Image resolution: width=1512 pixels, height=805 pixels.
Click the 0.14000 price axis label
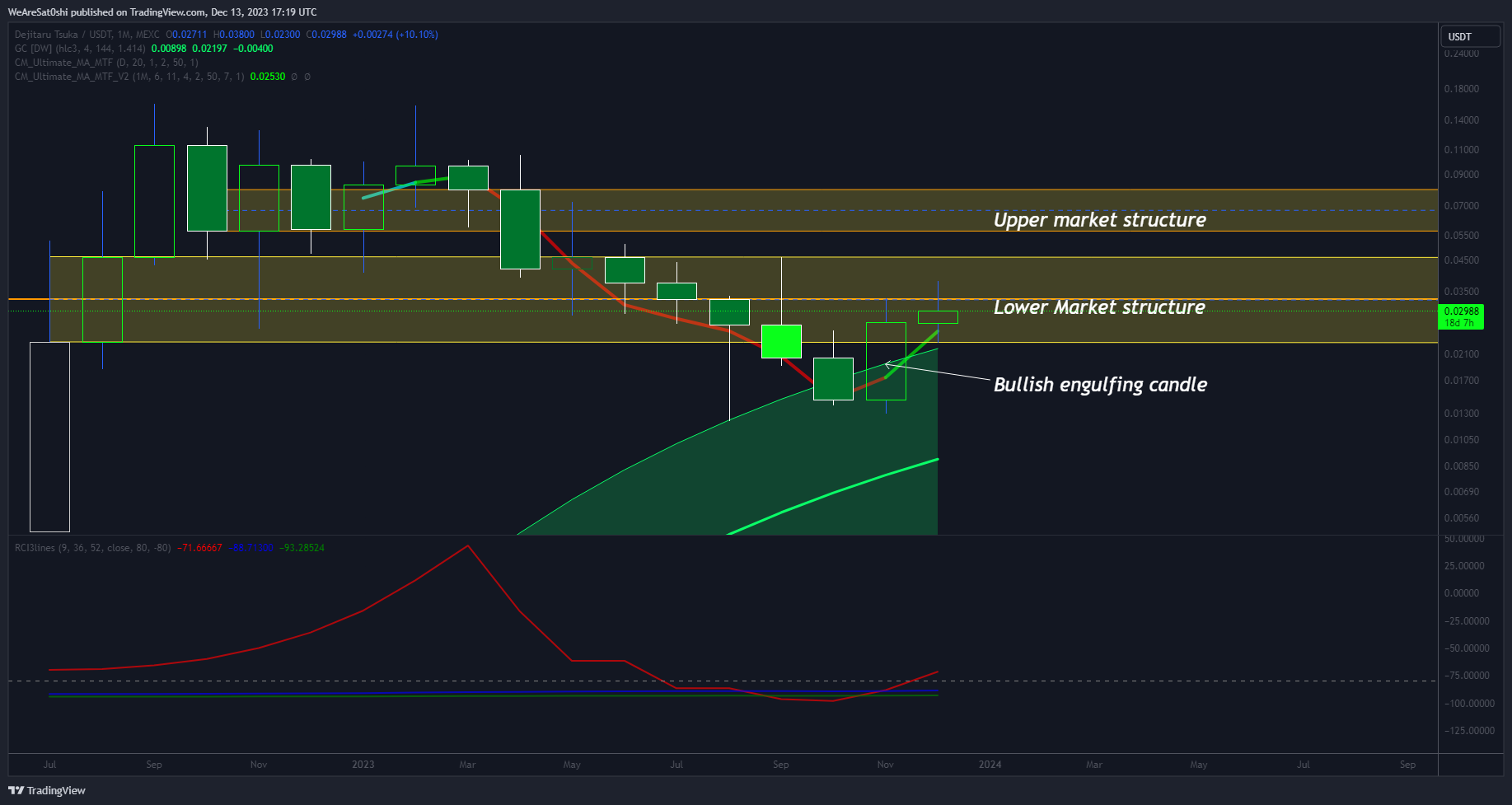(x=1462, y=120)
